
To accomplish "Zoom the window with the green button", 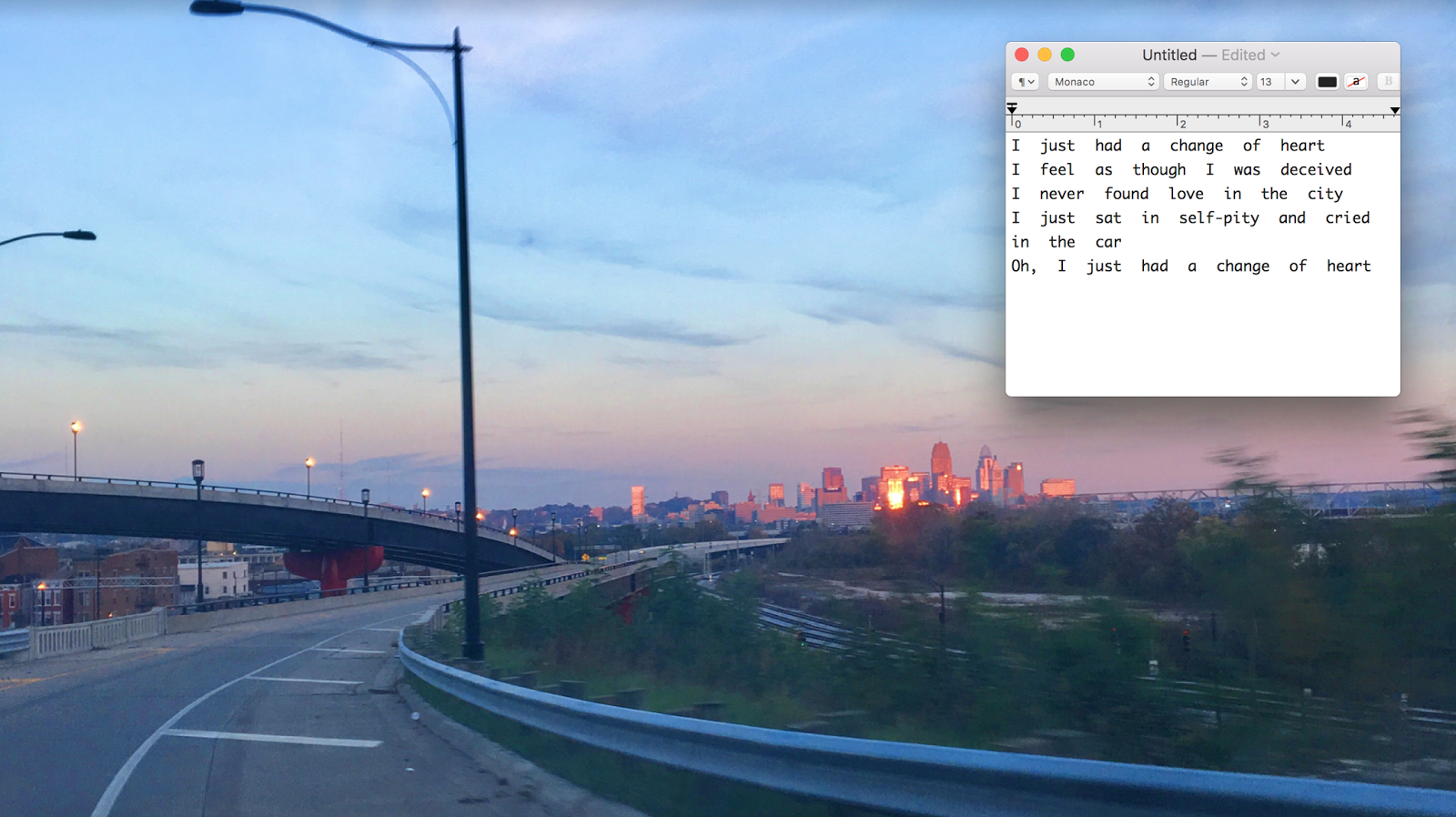I will coord(1067,55).
